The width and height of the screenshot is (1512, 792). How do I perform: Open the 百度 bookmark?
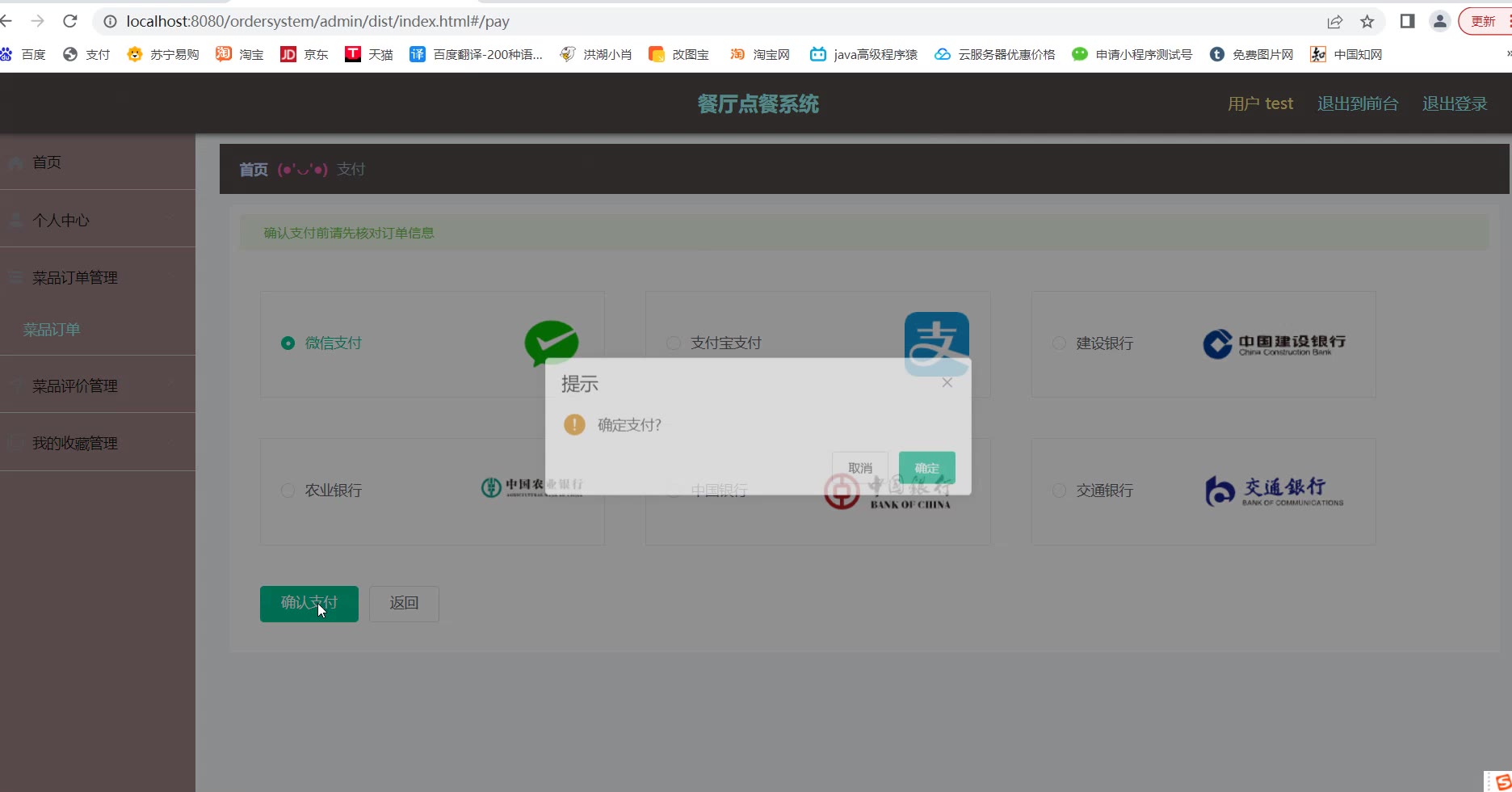(x=23, y=54)
